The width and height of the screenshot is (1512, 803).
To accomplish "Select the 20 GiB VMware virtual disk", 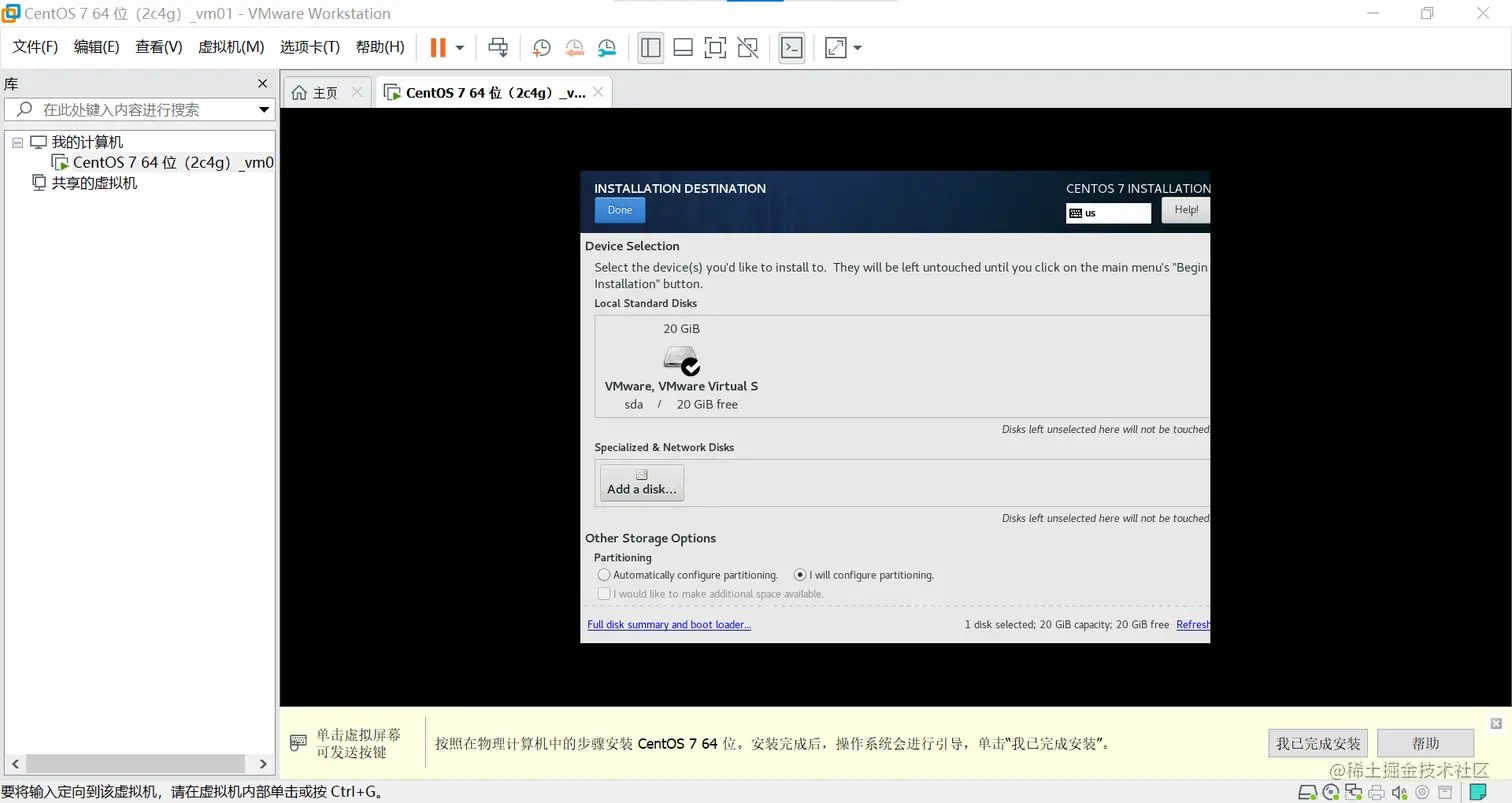I will click(681, 366).
